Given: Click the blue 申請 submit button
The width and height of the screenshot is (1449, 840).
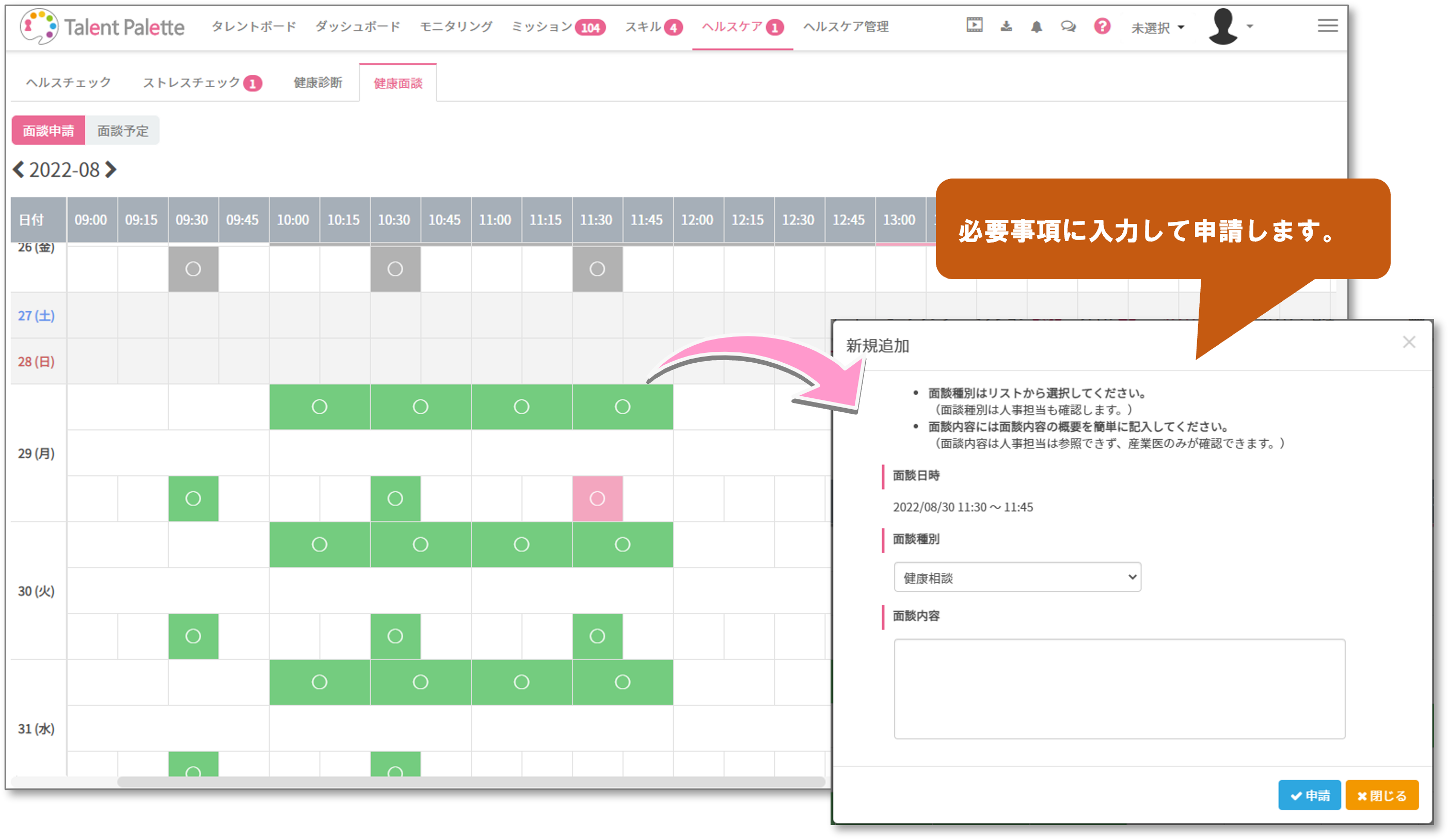Looking at the screenshot, I should (x=1309, y=795).
